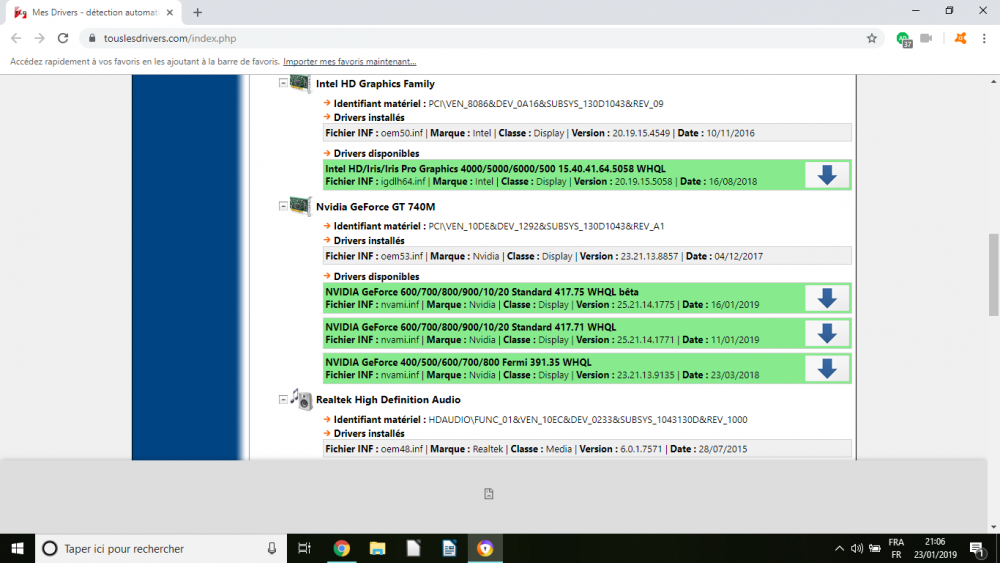Download NVIDIA 417.75 WHQL bêta driver
This screenshot has height=563, width=1000.
coord(826,298)
